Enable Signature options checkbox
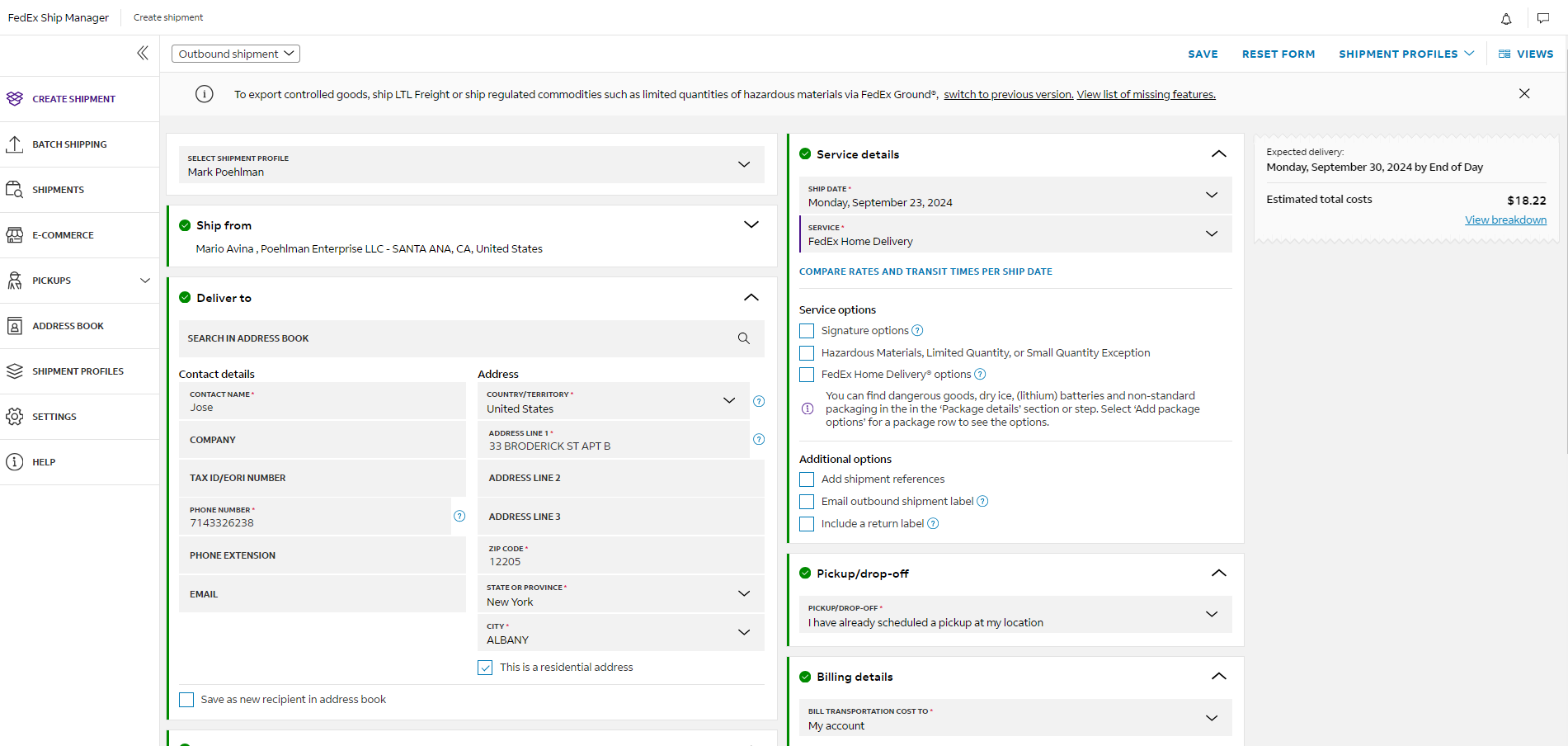The image size is (1568, 746). [807, 331]
